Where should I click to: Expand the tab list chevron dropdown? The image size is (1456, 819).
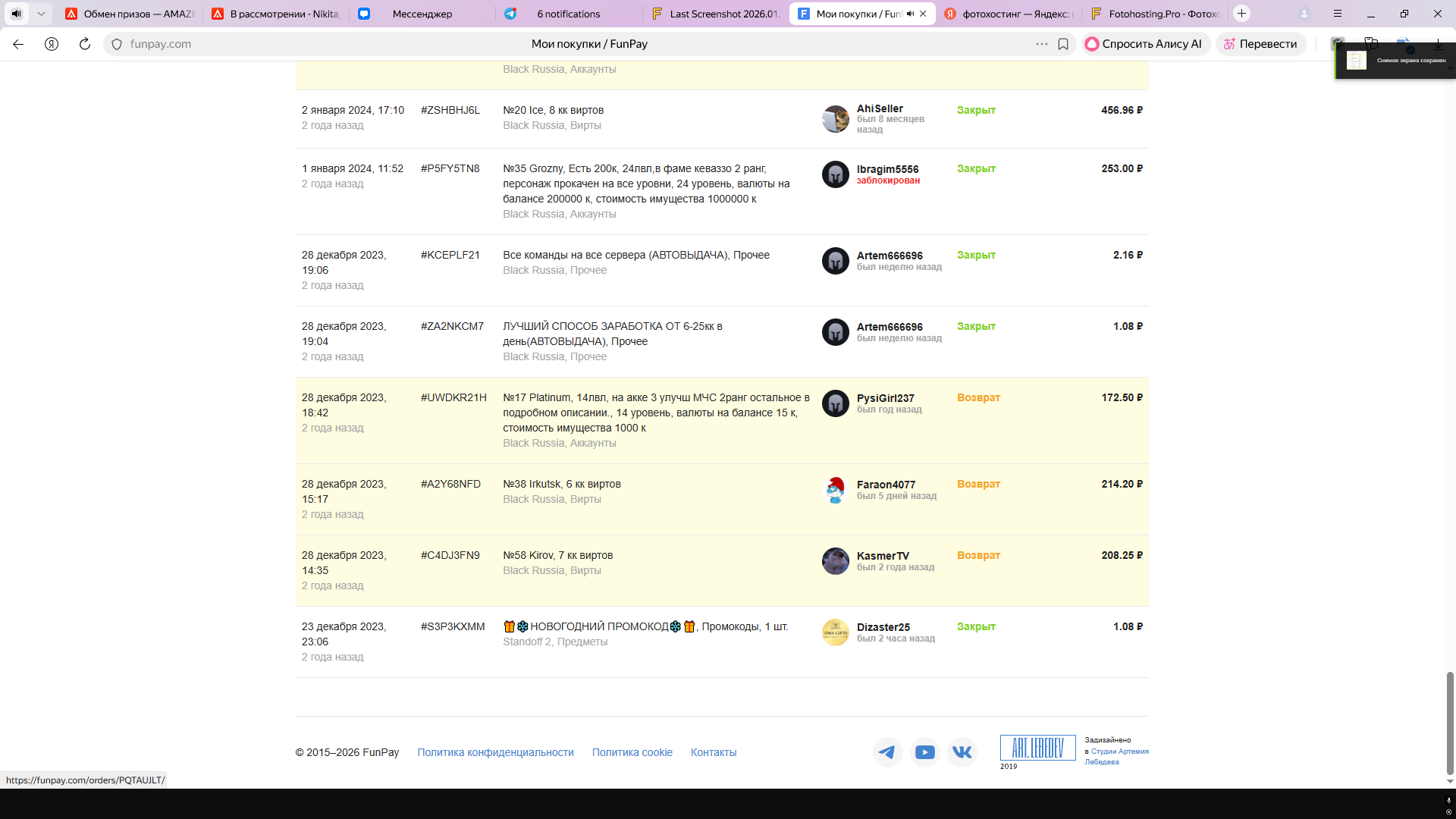[x=41, y=14]
